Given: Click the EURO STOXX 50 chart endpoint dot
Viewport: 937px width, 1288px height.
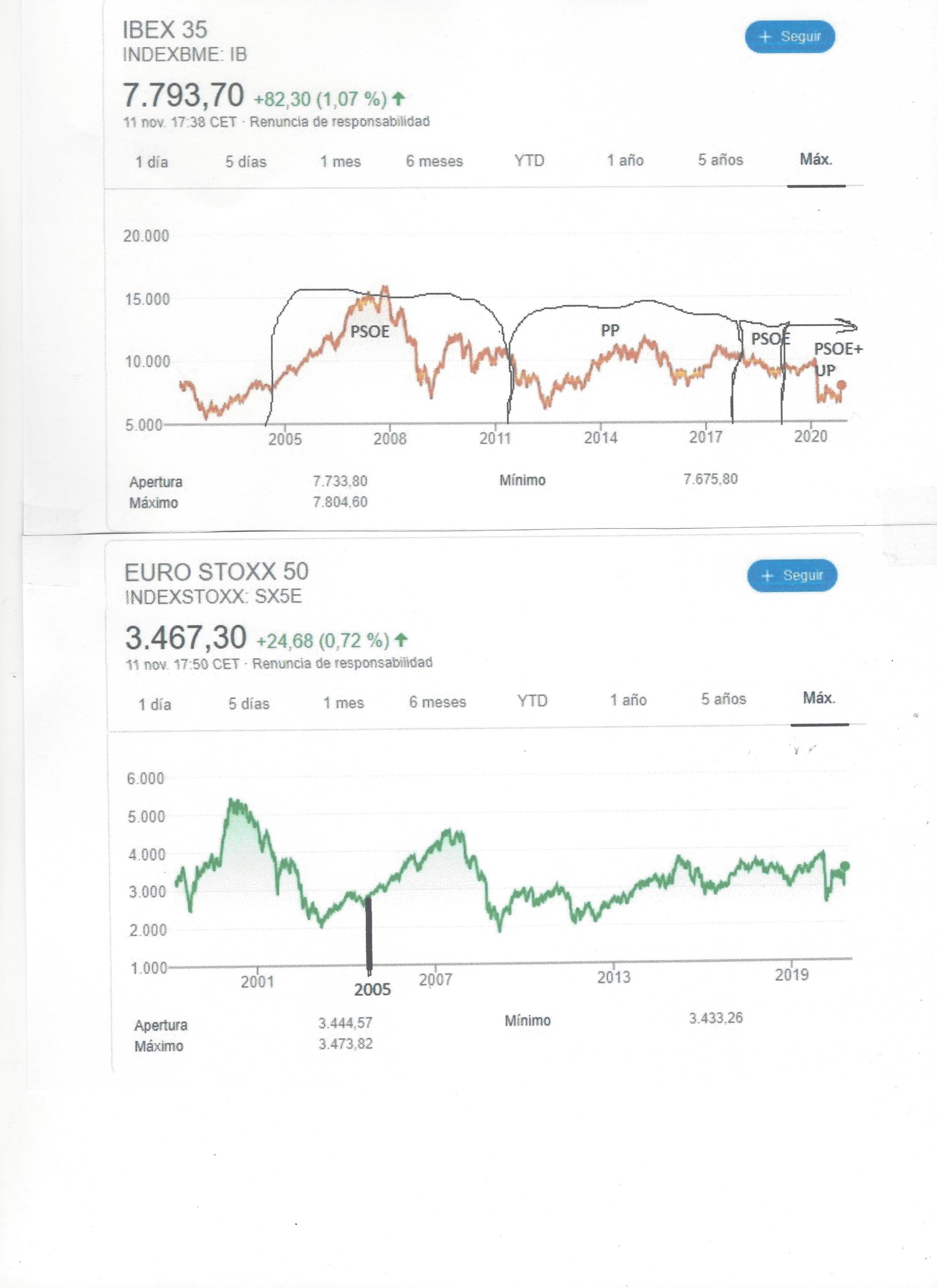Looking at the screenshot, I should coord(844,866).
